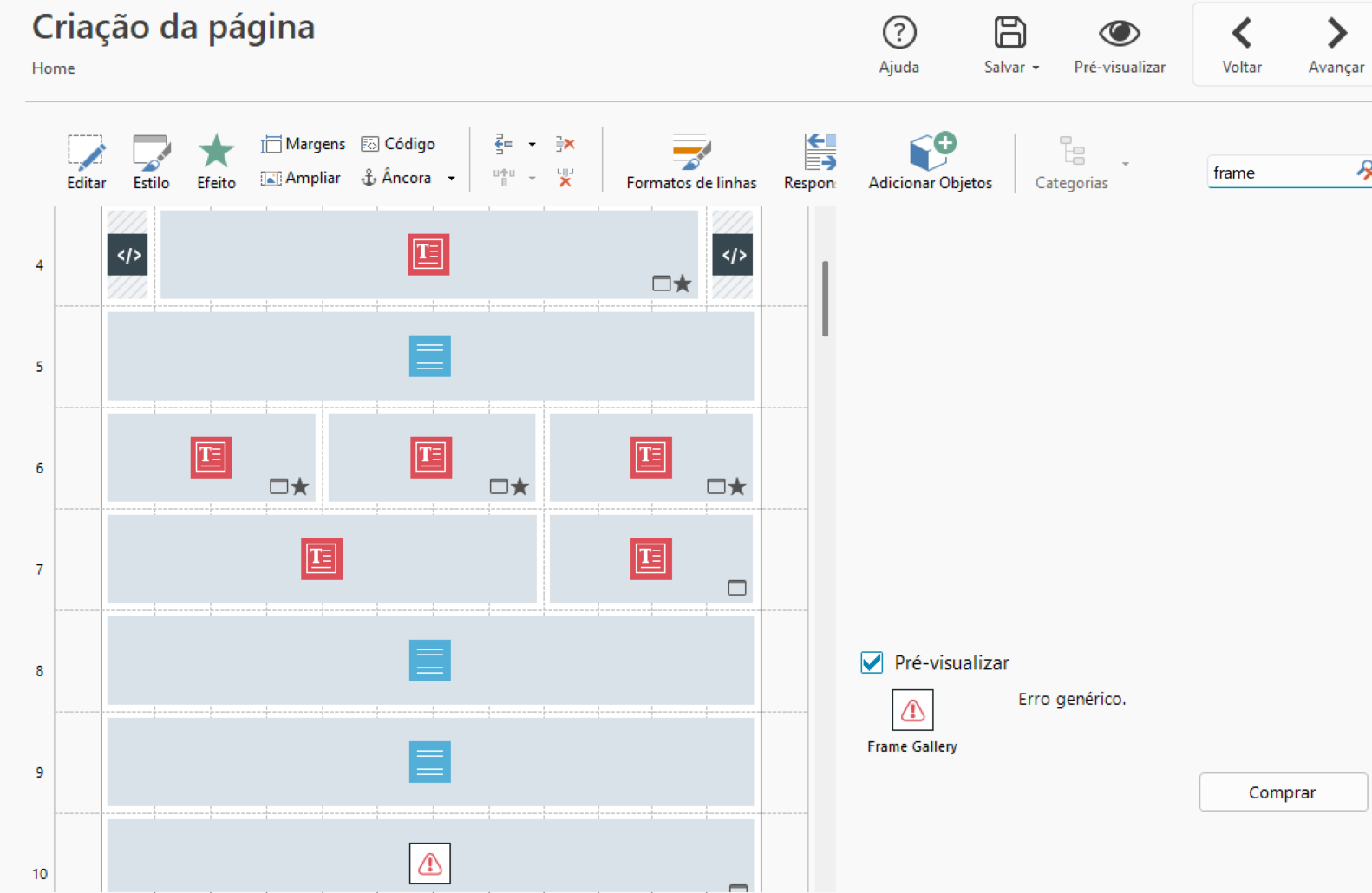Click the Margens toolbar option
The width and height of the screenshot is (1372, 893).
pos(303,144)
